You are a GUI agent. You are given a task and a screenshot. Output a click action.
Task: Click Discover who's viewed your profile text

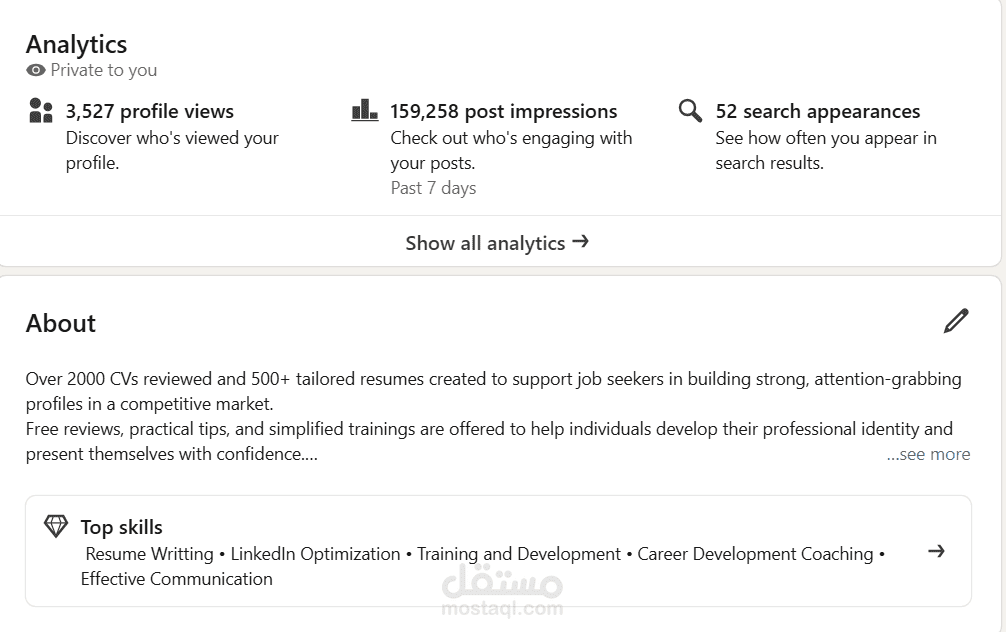(x=172, y=150)
